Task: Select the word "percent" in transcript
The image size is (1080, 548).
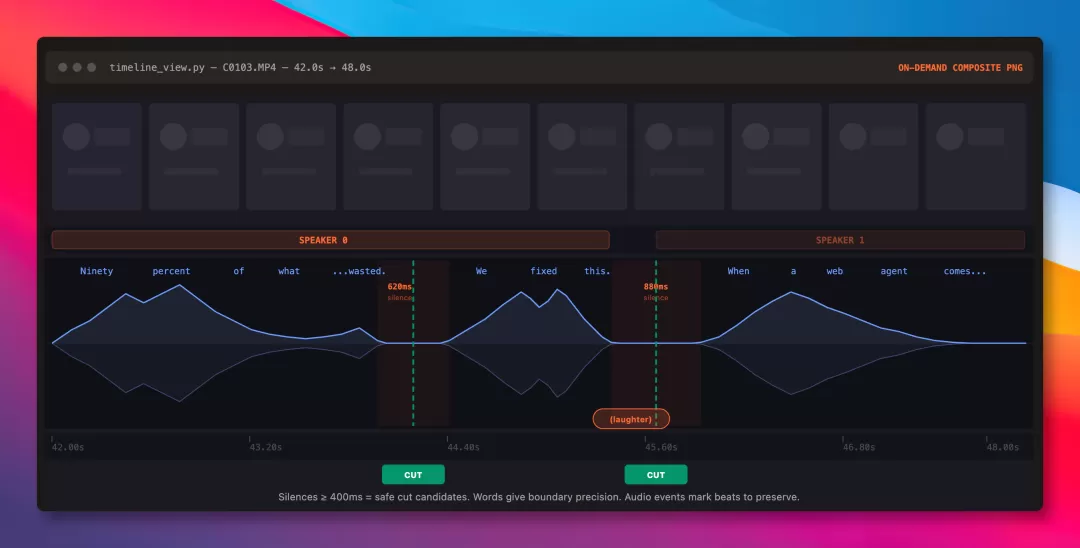Action: [x=172, y=271]
